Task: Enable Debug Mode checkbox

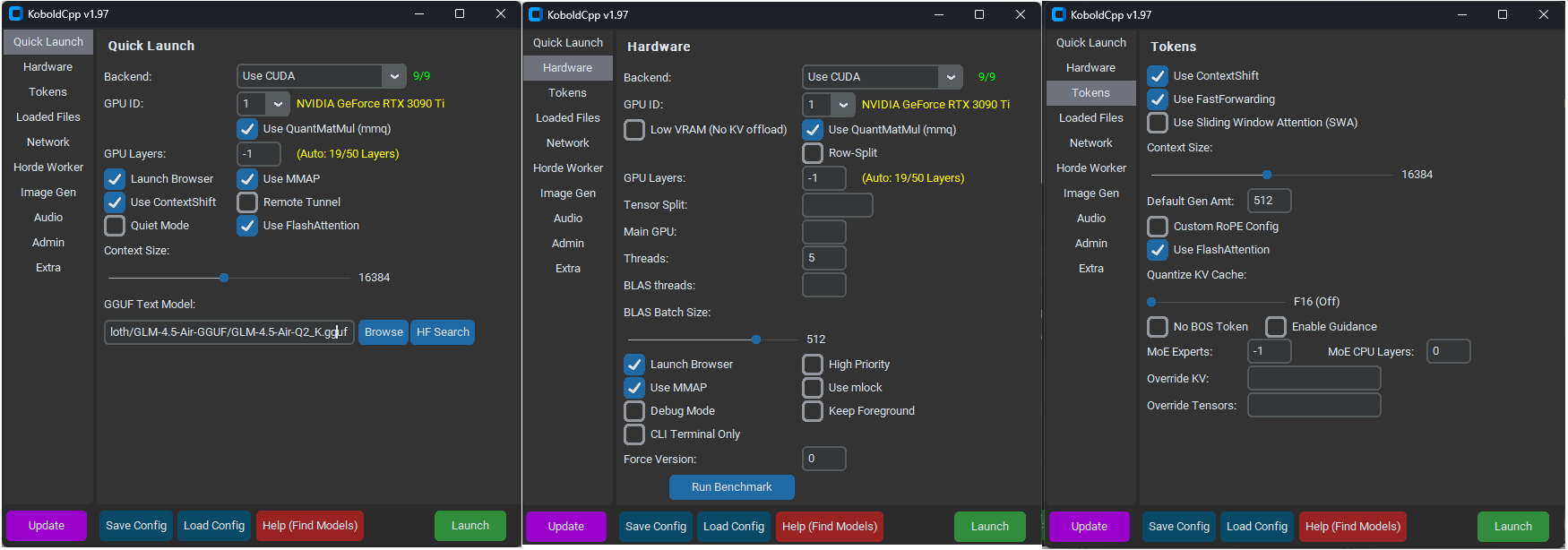Action: 634,411
